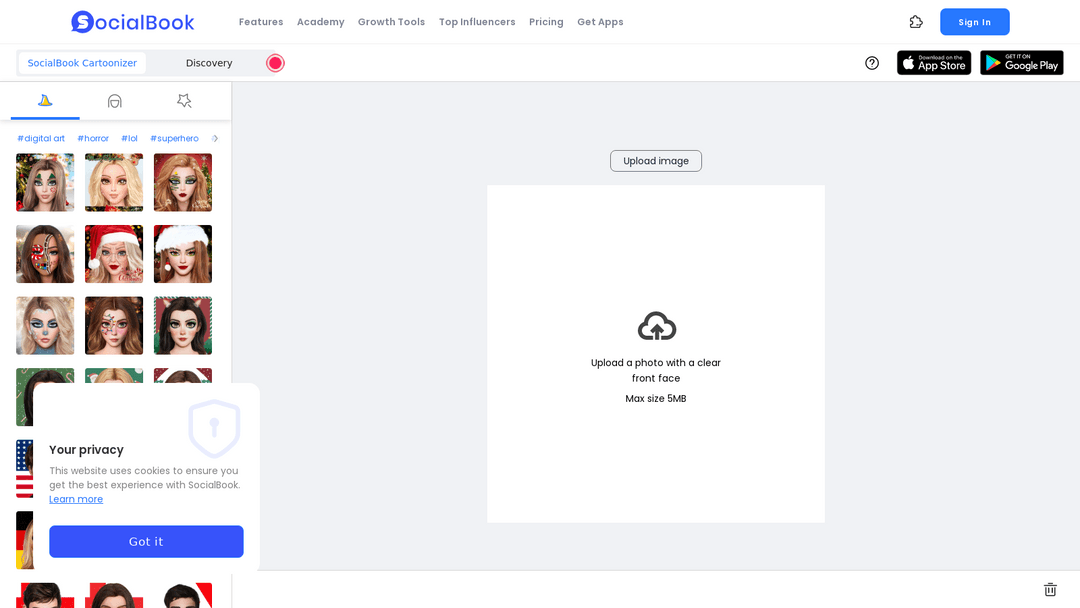Viewport: 1080px width, 608px height.
Task: Filter by #horror tag
Action: click(x=93, y=138)
